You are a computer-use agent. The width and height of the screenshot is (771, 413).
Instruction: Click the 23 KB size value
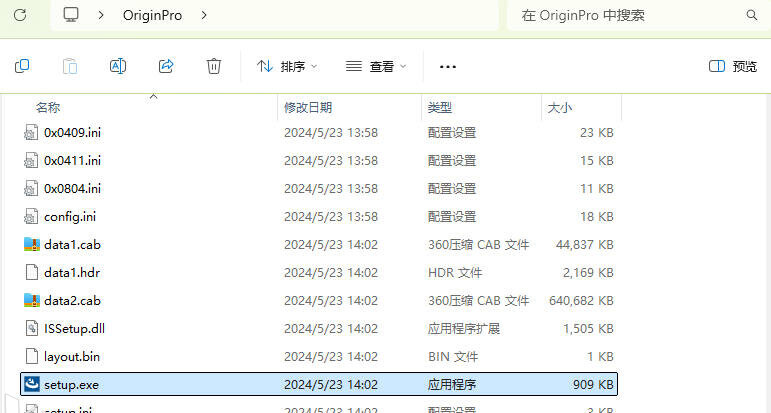coord(597,133)
